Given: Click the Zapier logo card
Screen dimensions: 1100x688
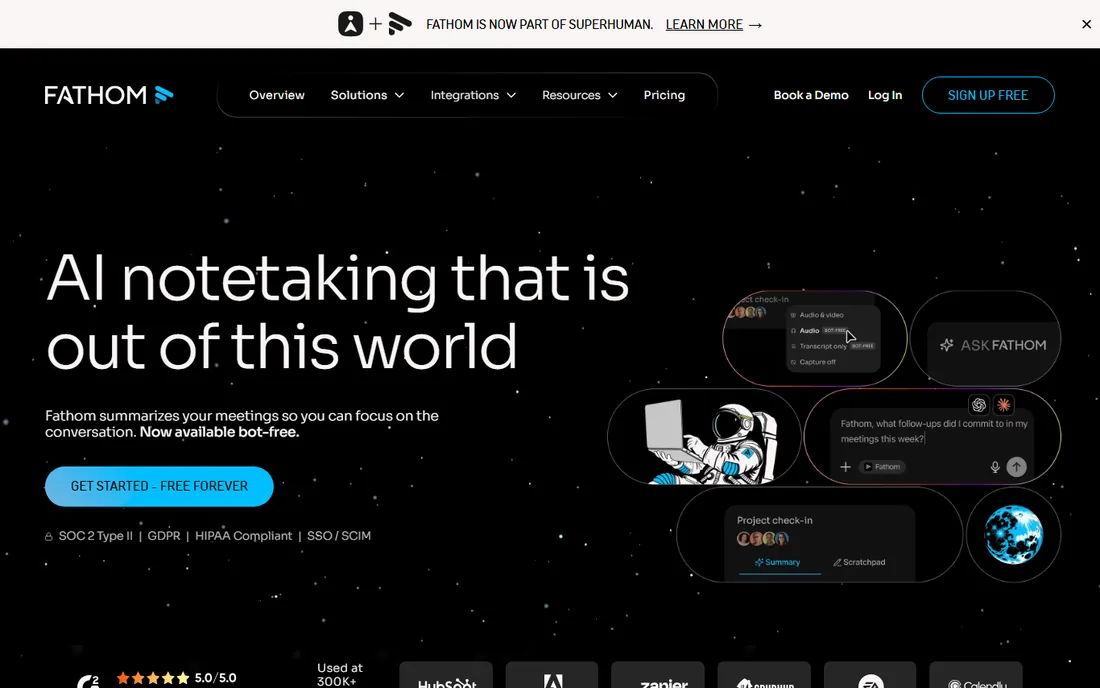Looking at the screenshot, I should [x=658, y=675].
